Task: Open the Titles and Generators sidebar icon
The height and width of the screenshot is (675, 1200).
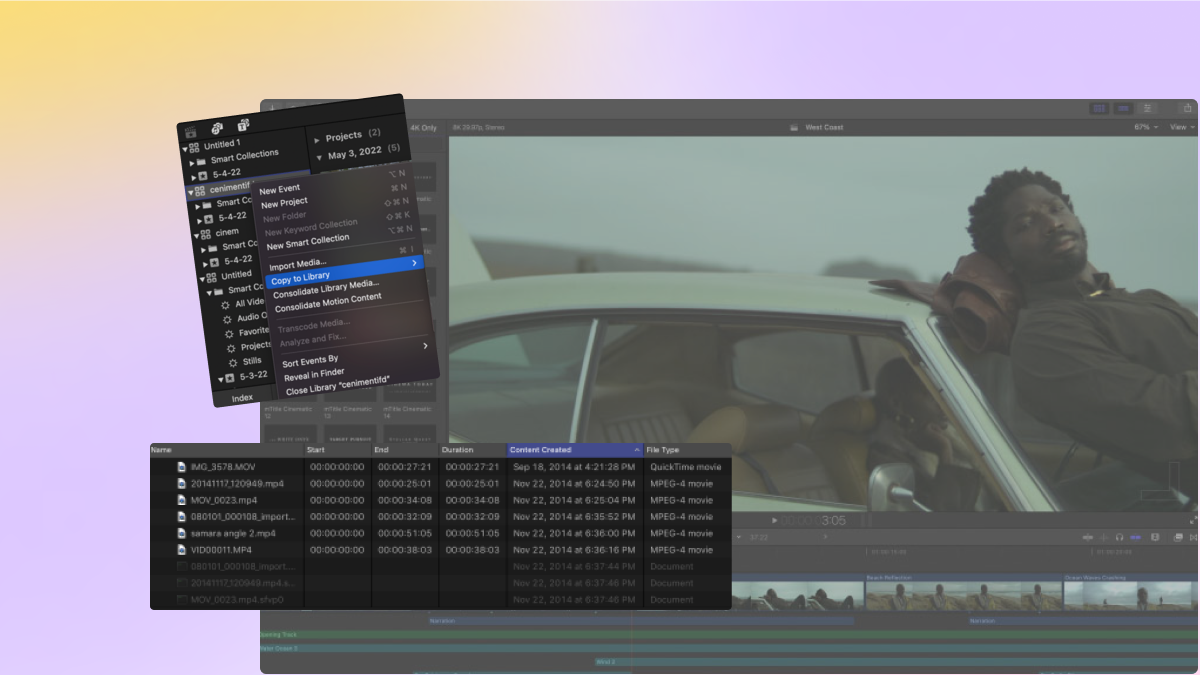Action: pos(243,125)
